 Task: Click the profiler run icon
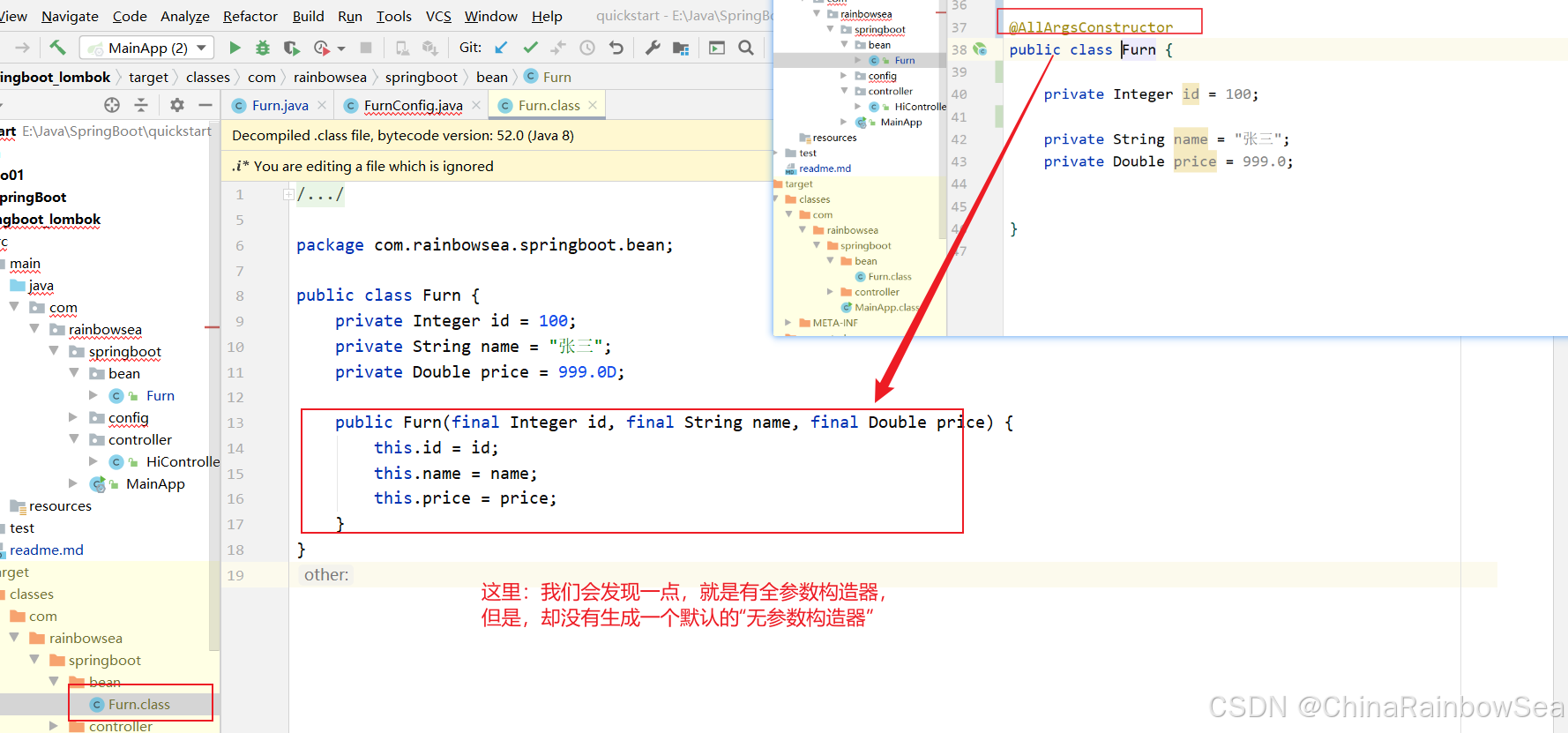point(322,48)
